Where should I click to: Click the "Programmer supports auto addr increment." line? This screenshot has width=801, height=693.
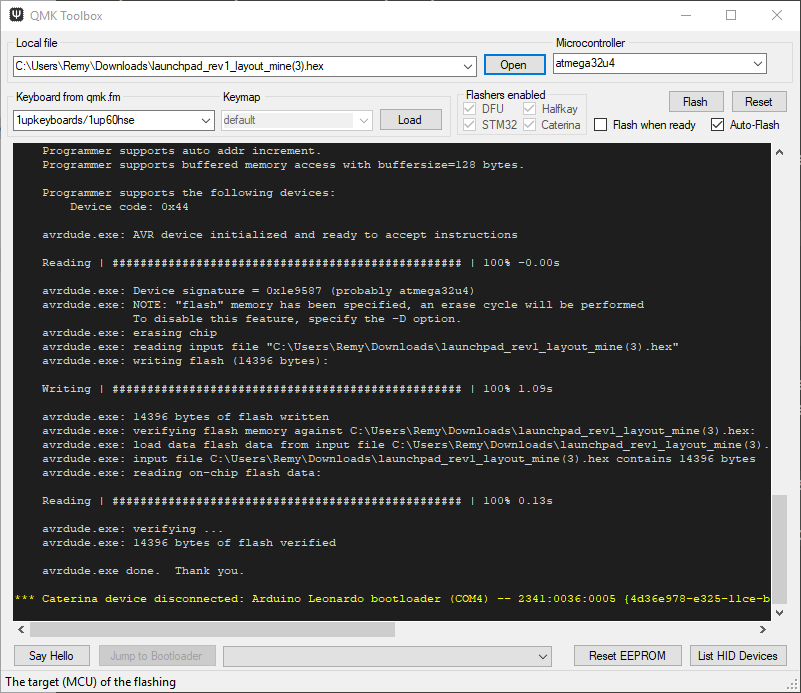coord(181,151)
